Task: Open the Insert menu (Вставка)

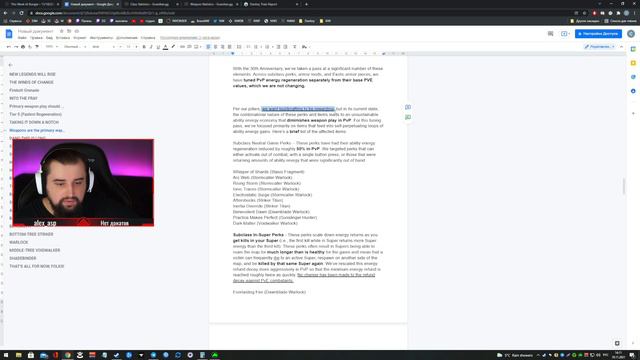Action: [x=63, y=38]
